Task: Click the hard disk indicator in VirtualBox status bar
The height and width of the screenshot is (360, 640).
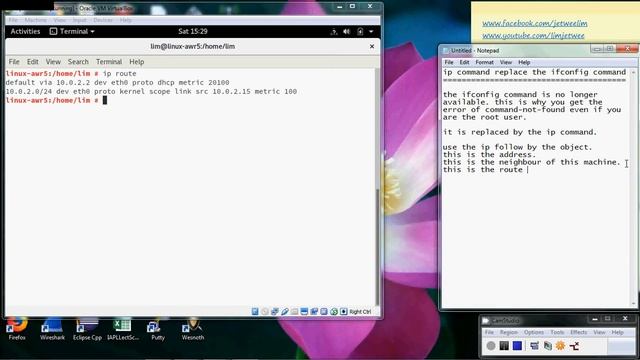Action: click(x=255, y=311)
